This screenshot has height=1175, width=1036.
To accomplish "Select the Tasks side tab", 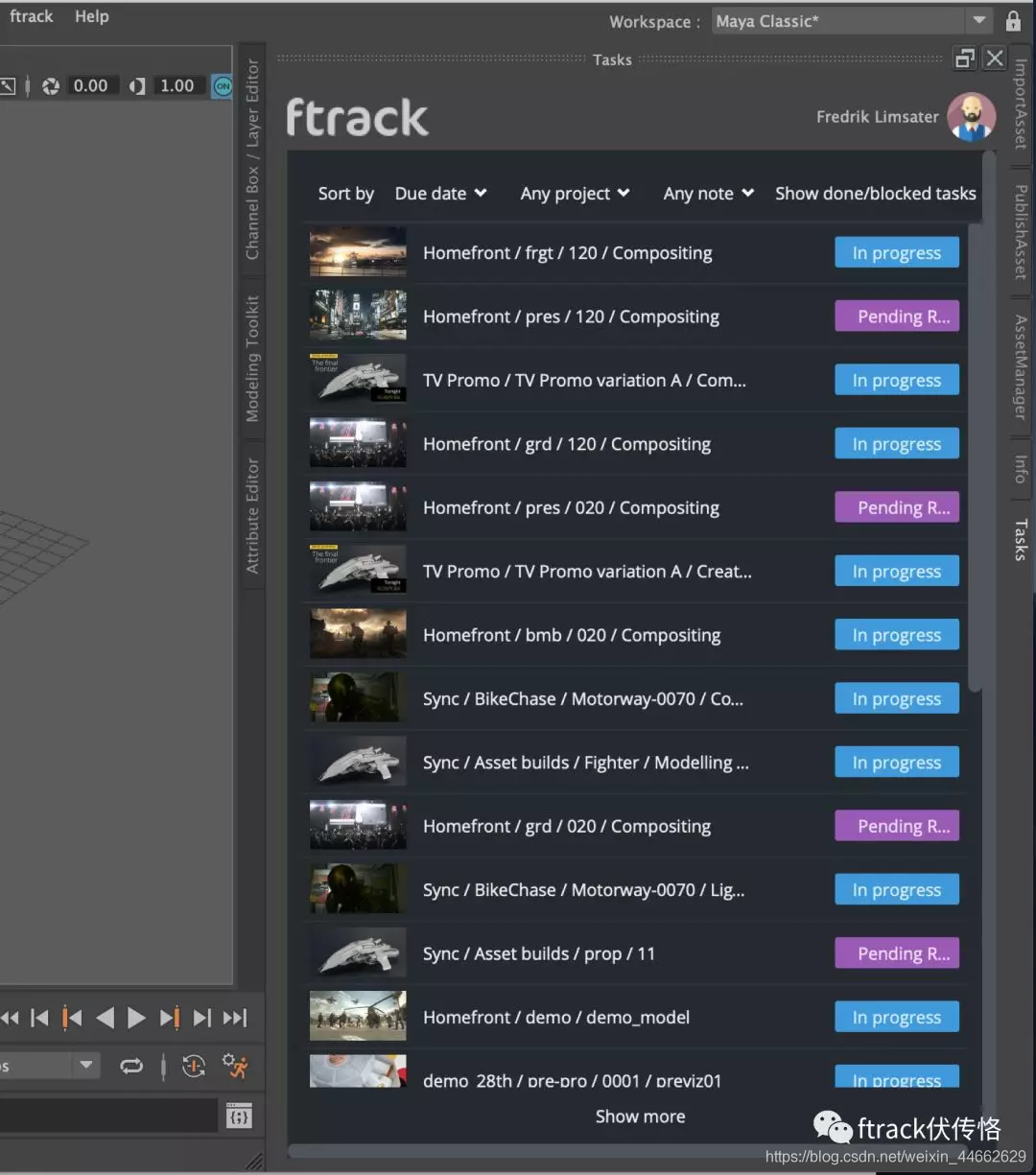I will coord(1020,540).
